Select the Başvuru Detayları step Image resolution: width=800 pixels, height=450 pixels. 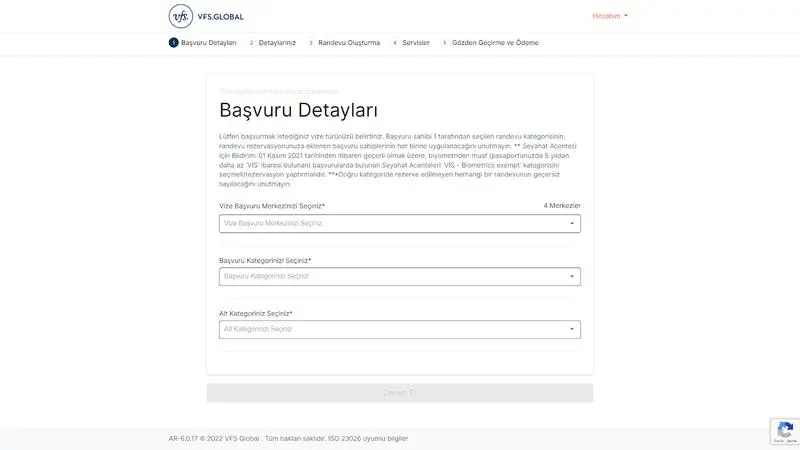[x=203, y=43]
